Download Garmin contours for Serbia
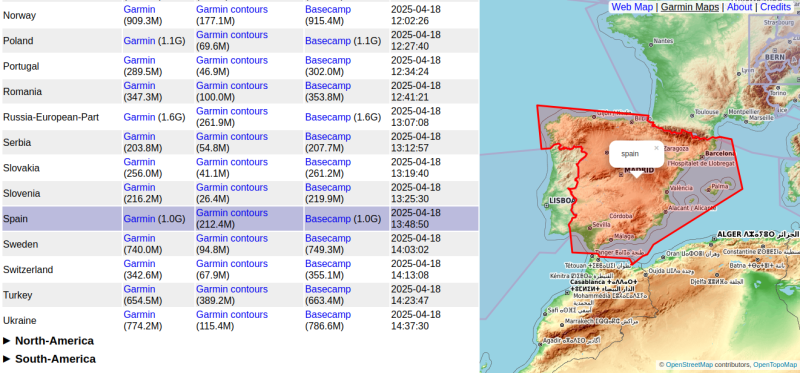800x373 pixels. pyautogui.click(x=232, y=137)
